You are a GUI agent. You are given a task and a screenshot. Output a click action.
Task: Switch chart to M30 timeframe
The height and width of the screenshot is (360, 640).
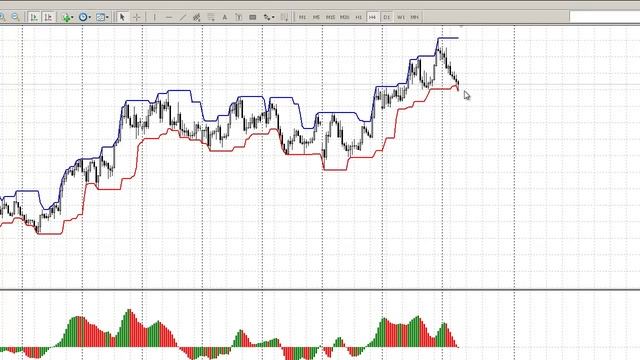(344, 17)
